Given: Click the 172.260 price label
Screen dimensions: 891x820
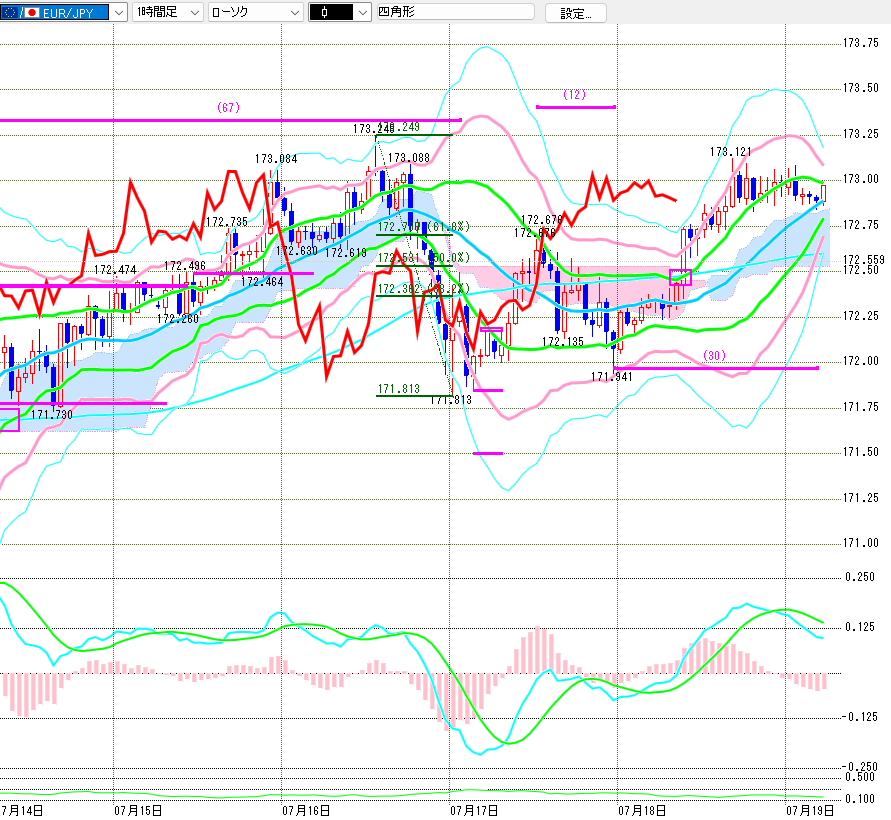Looking at the screenshot, I should 178,318.
